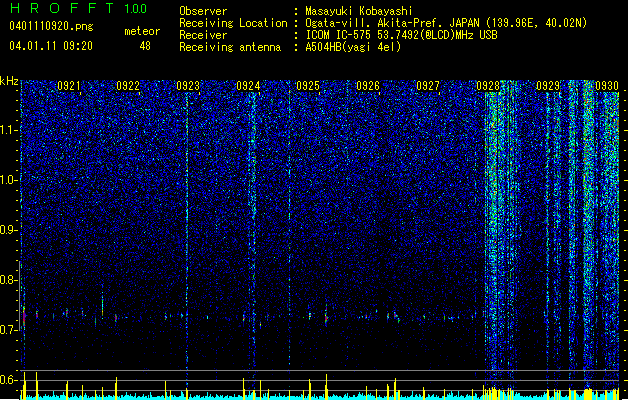Screen dimensions: 629x400
Task: Click the 0.8 kHz axis label
Action: (x=9, y=280)
